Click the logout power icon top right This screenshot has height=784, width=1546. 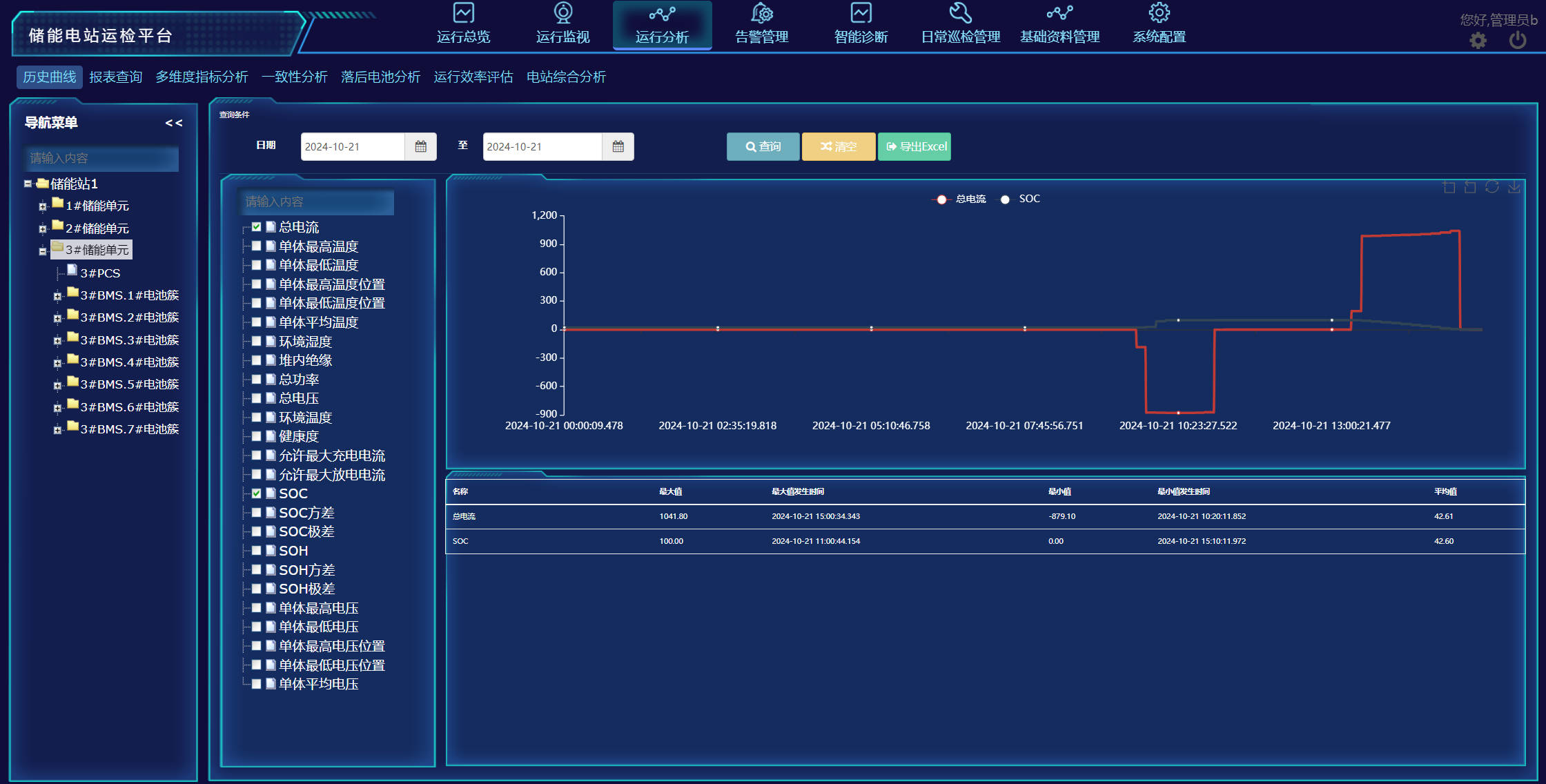point(1517,41)
